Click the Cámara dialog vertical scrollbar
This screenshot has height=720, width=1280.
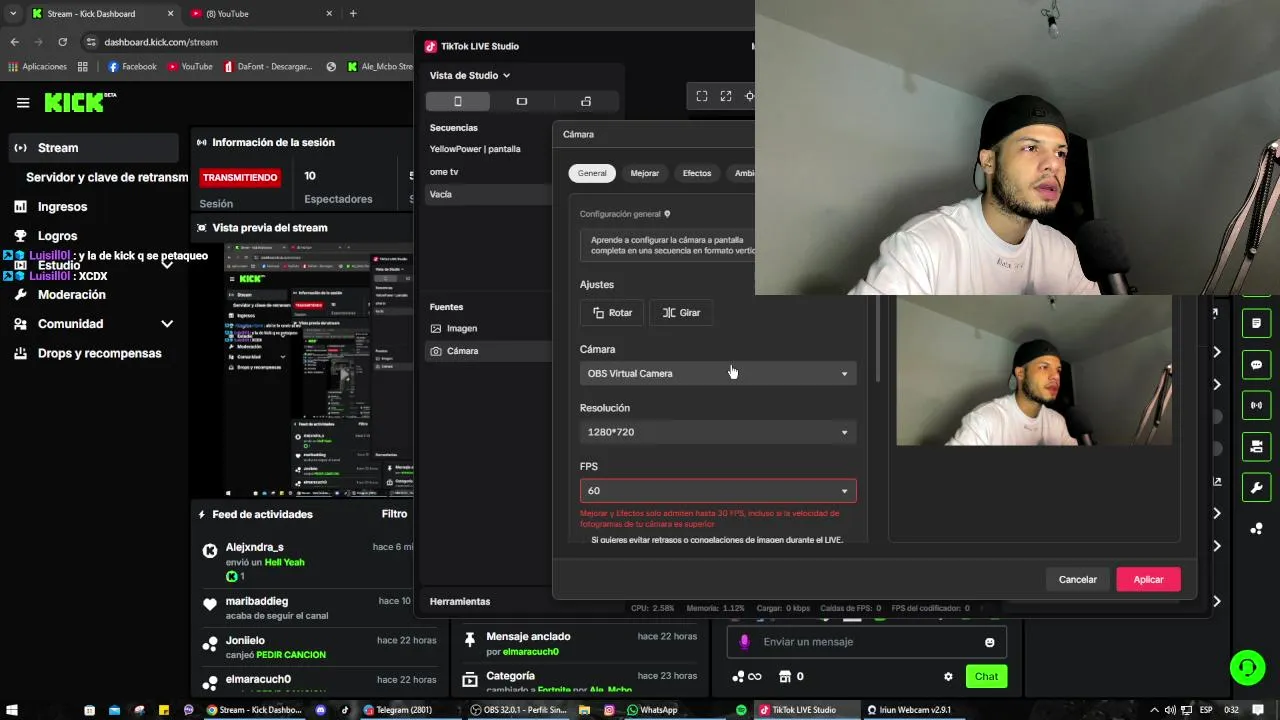pos(878,338)
